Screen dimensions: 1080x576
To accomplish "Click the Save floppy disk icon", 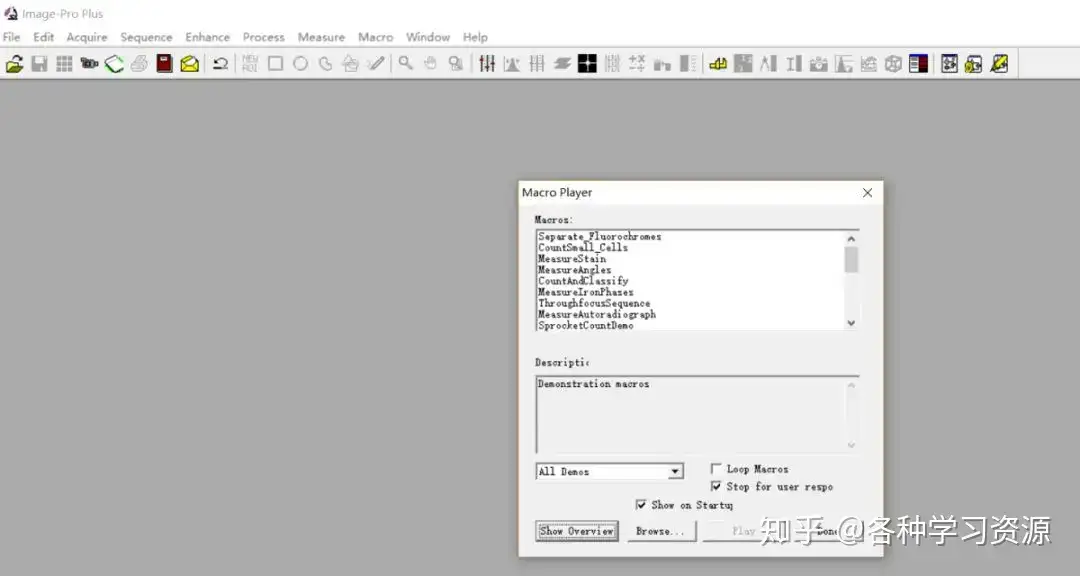I will click(x=39, y=64).
